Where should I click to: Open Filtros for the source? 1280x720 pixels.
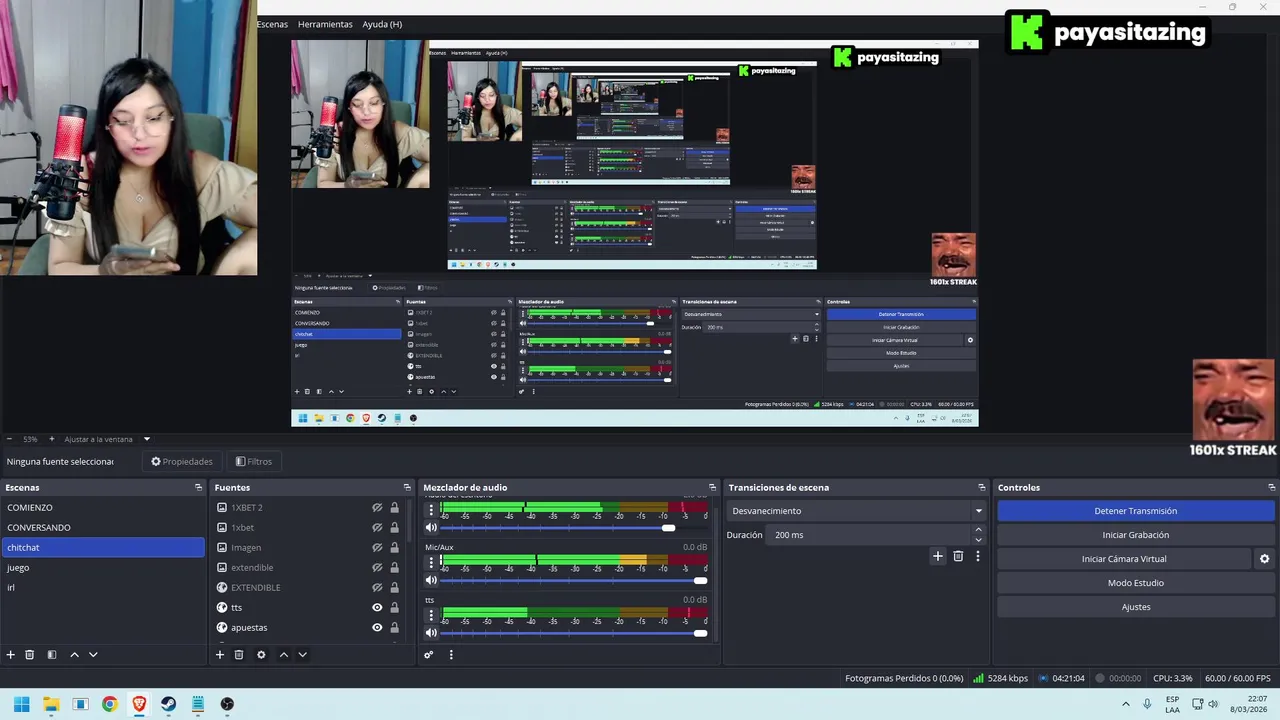point(254,462)
